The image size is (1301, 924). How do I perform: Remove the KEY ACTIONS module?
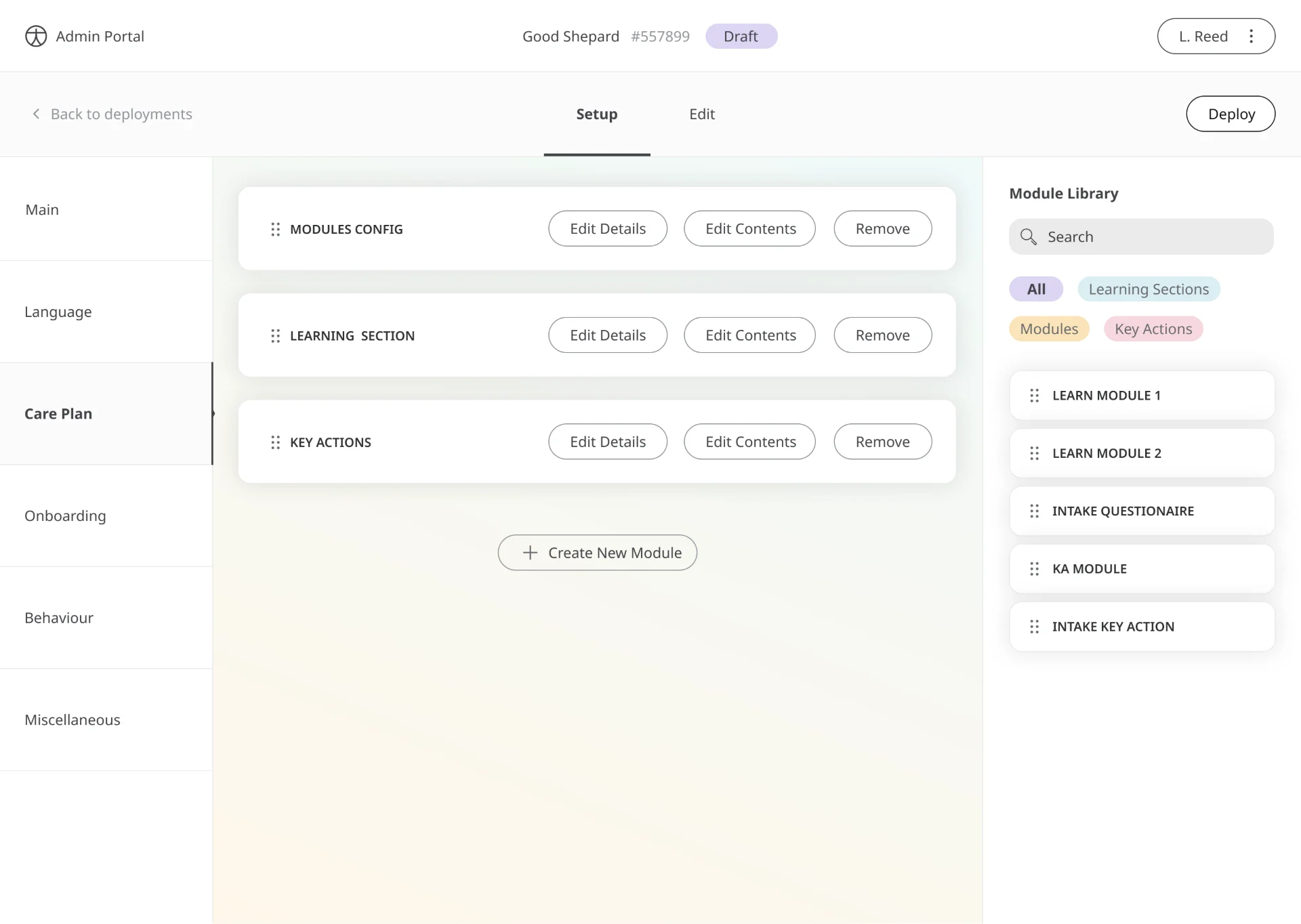pos(882,442)
